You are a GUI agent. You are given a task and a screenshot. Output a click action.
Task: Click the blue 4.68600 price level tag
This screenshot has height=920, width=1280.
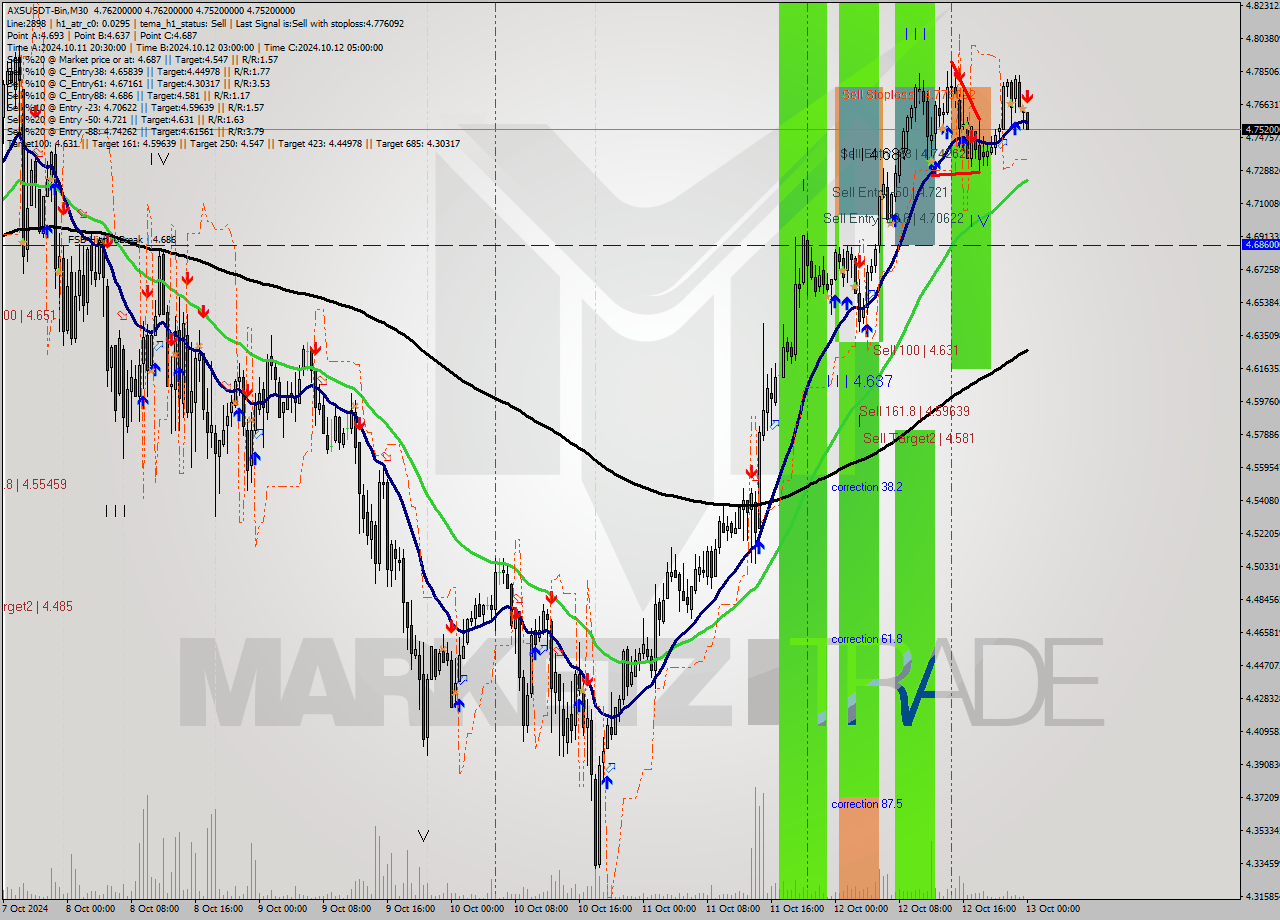click(1260, 244)
